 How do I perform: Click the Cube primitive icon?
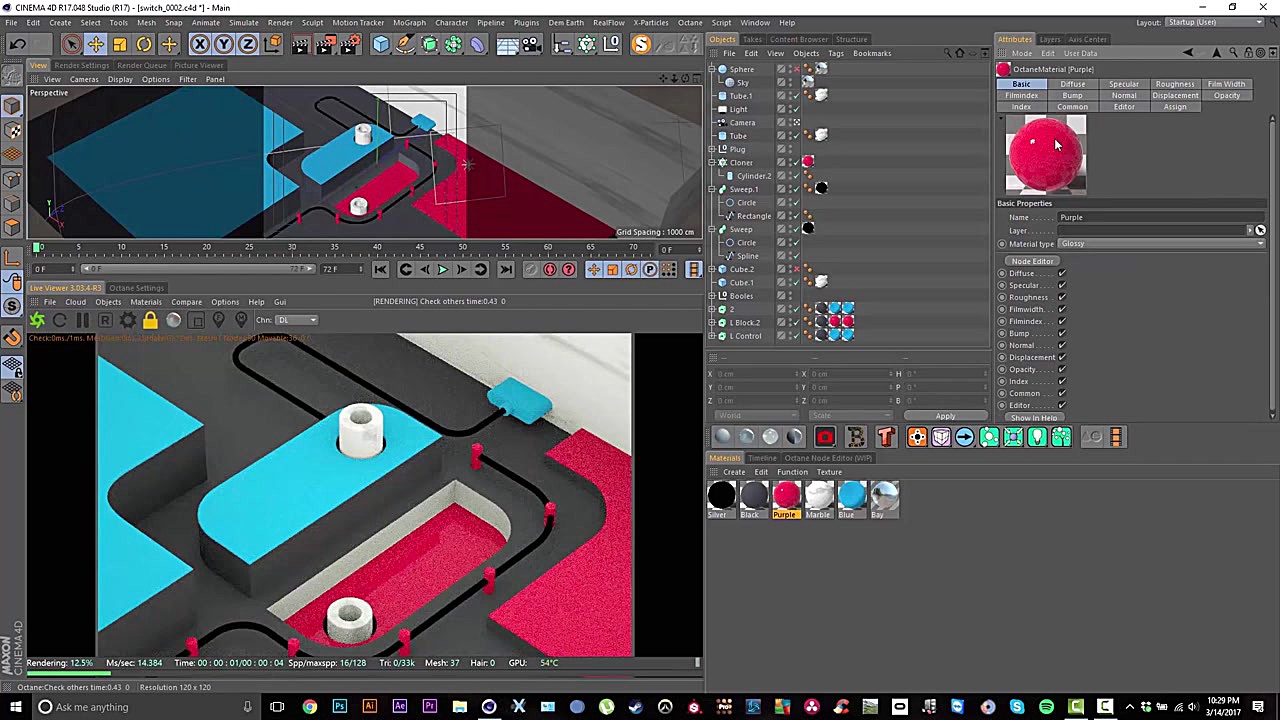381,44
